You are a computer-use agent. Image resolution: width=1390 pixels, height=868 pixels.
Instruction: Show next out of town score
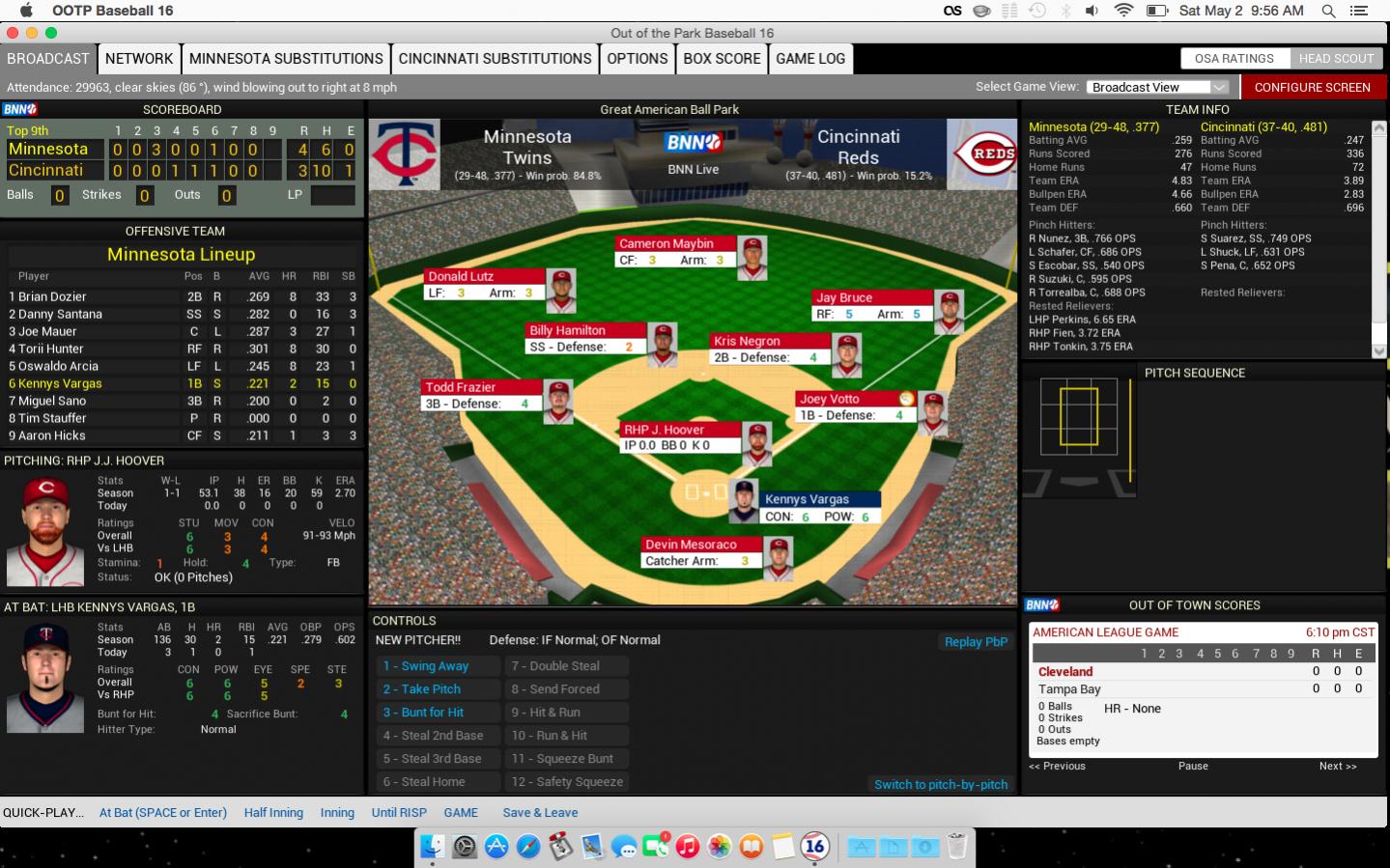tap(1337, 766)
